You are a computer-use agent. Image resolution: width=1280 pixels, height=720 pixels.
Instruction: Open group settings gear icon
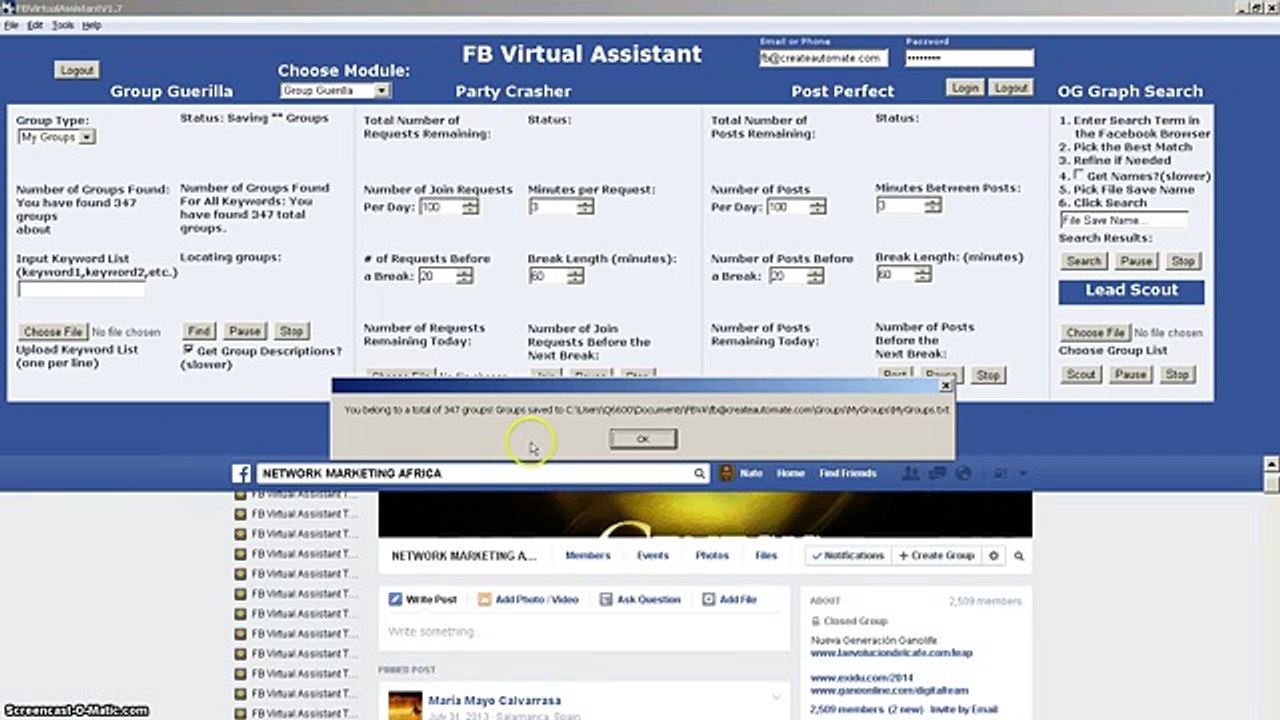(x=993, y=555)
